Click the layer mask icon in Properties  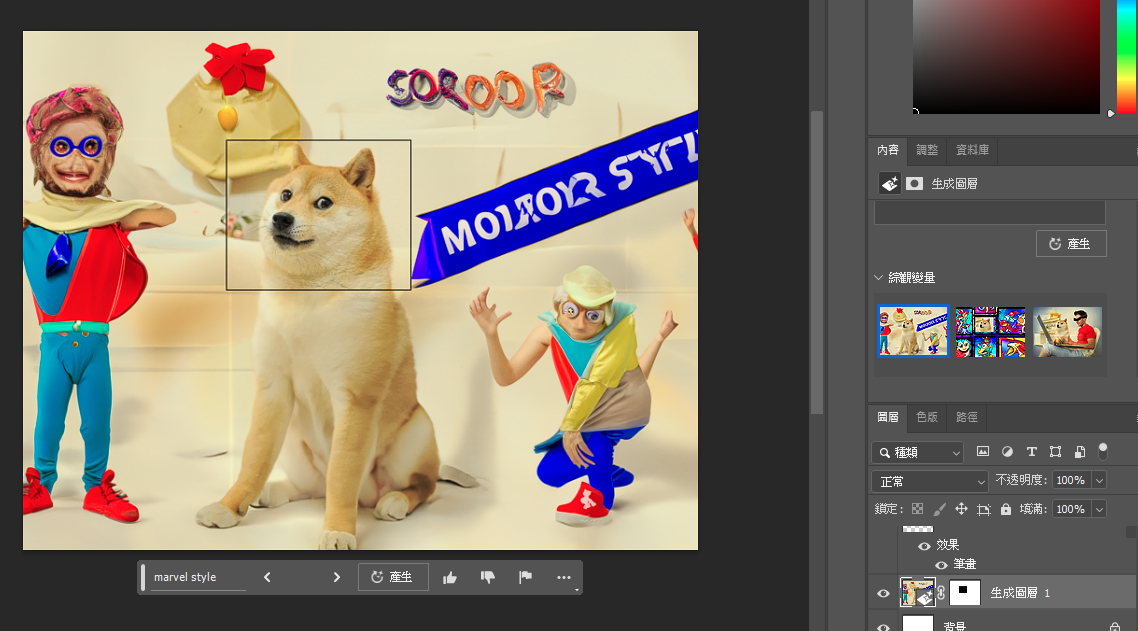coord(914,184)
